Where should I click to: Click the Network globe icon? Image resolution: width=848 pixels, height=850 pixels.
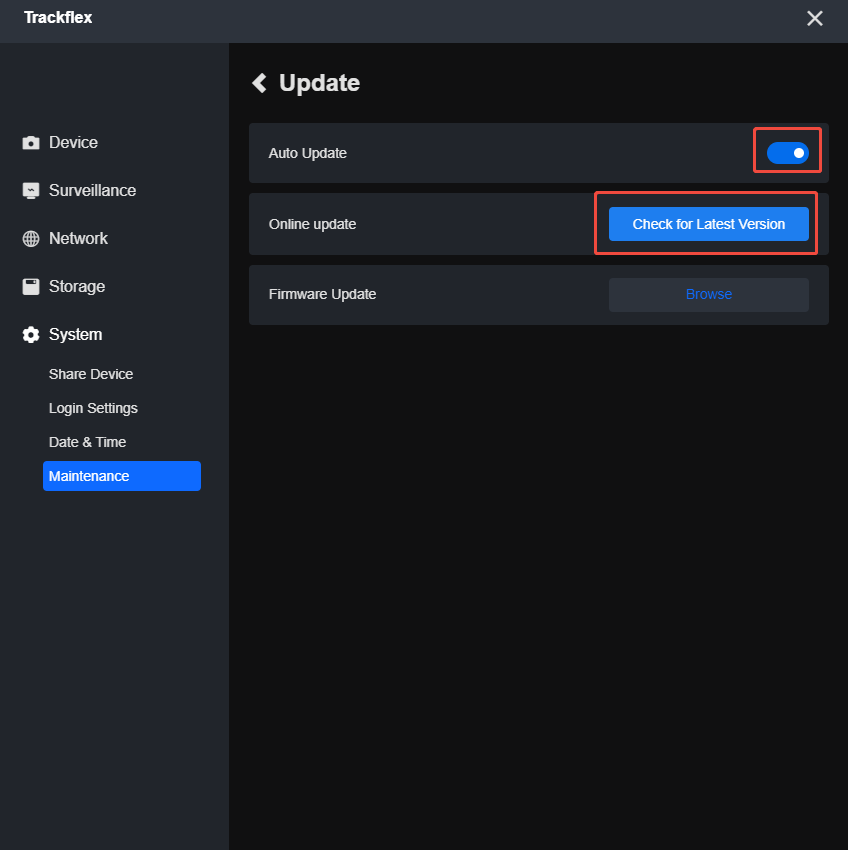pos(31,239)
